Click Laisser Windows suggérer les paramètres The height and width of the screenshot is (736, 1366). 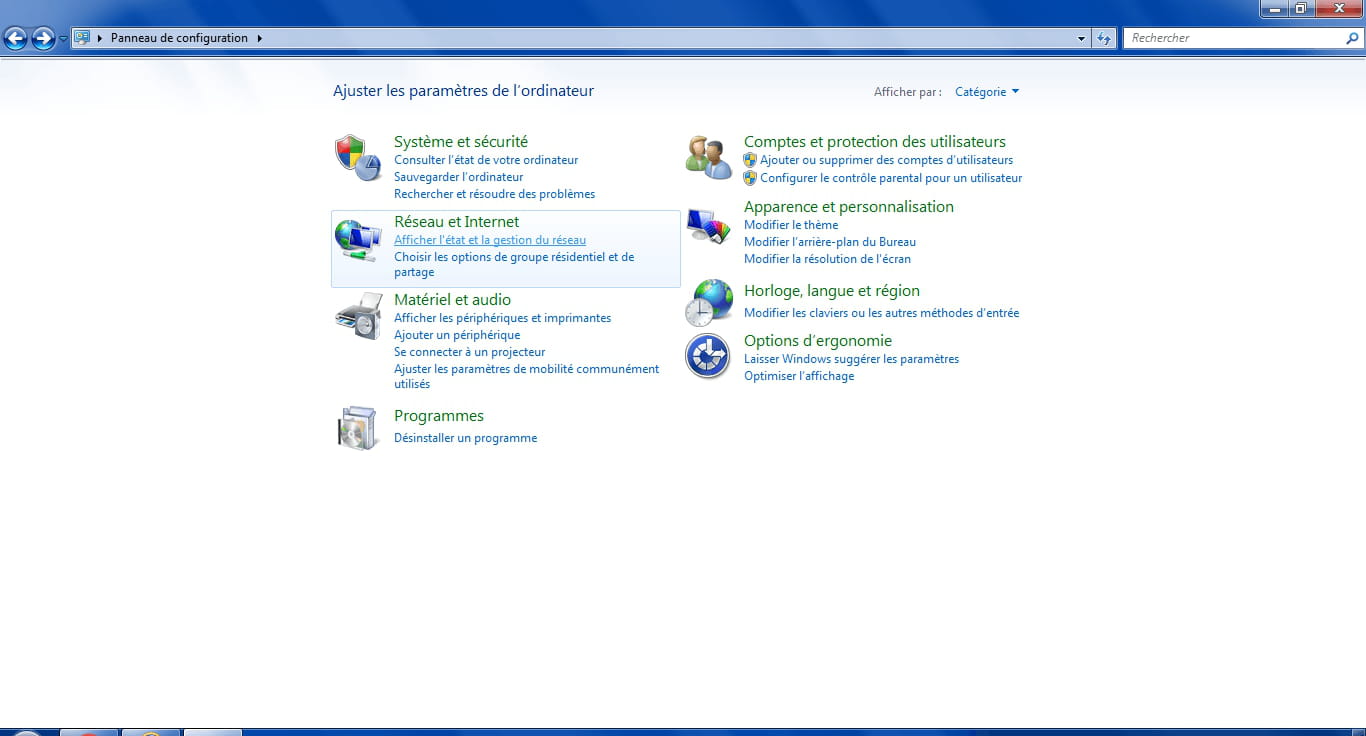851,359
